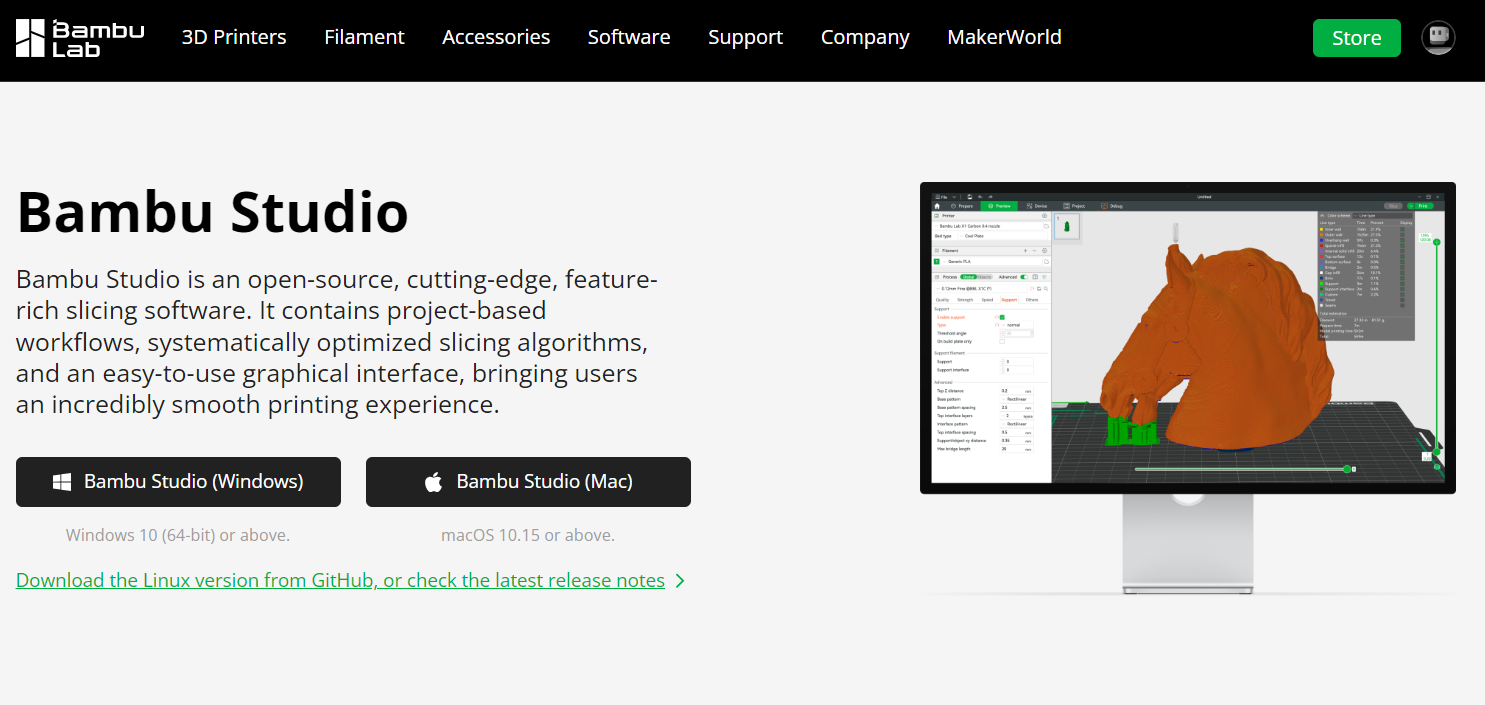Click the horizontal preview slider handle under the model
Image resolution: width=1485 pixels, height=705 pixels.
[1347, 469]
